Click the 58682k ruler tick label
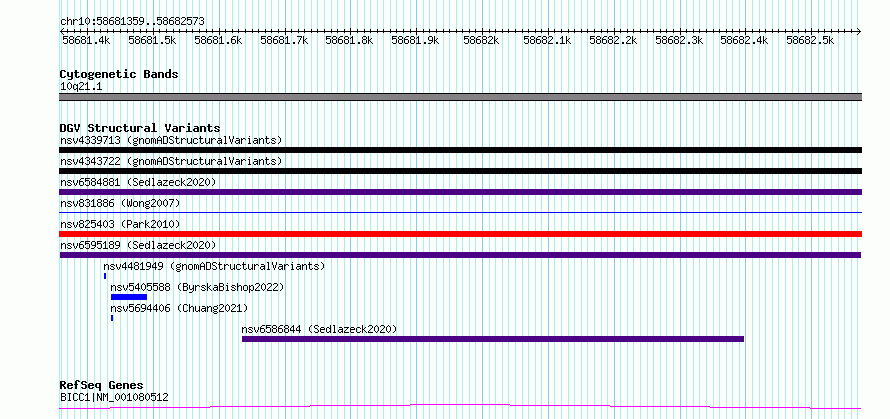 coord(481,40)
